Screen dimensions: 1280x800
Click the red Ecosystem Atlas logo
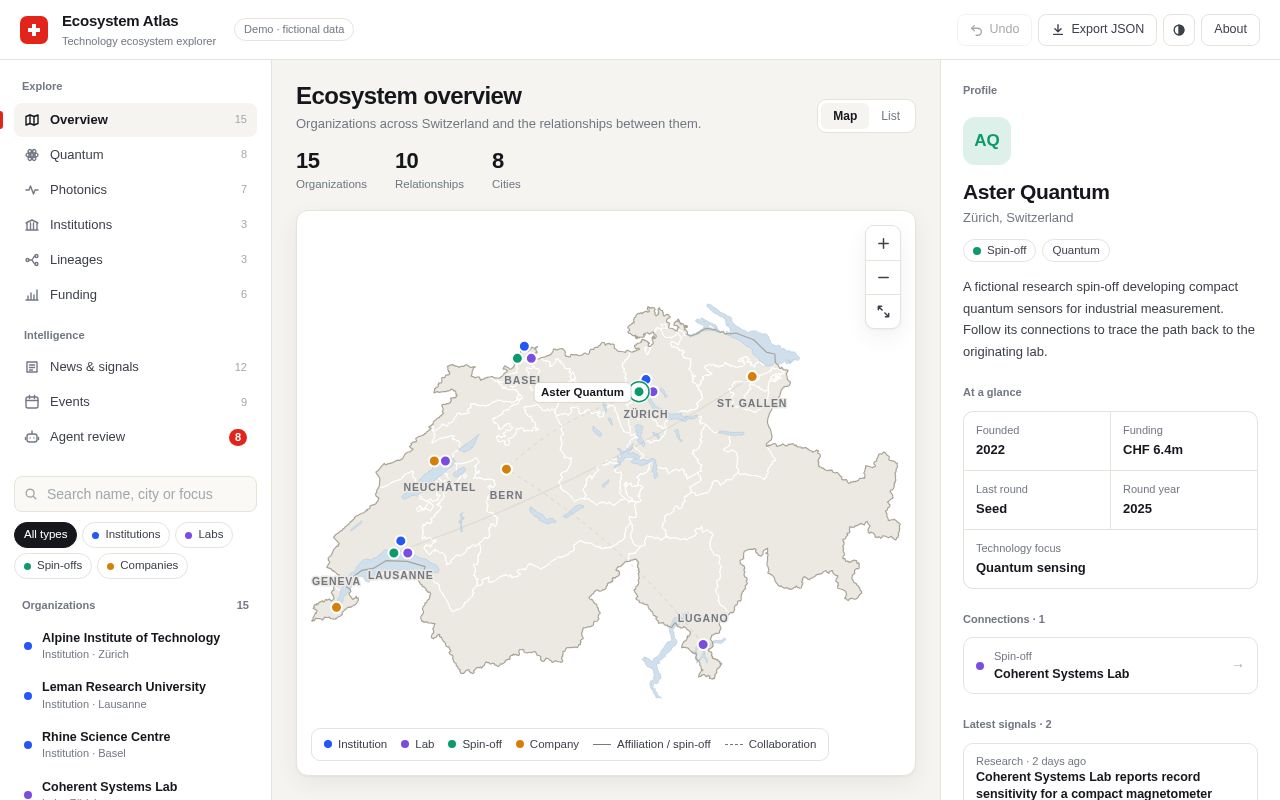pyautogui.click(x=34, y=30)
